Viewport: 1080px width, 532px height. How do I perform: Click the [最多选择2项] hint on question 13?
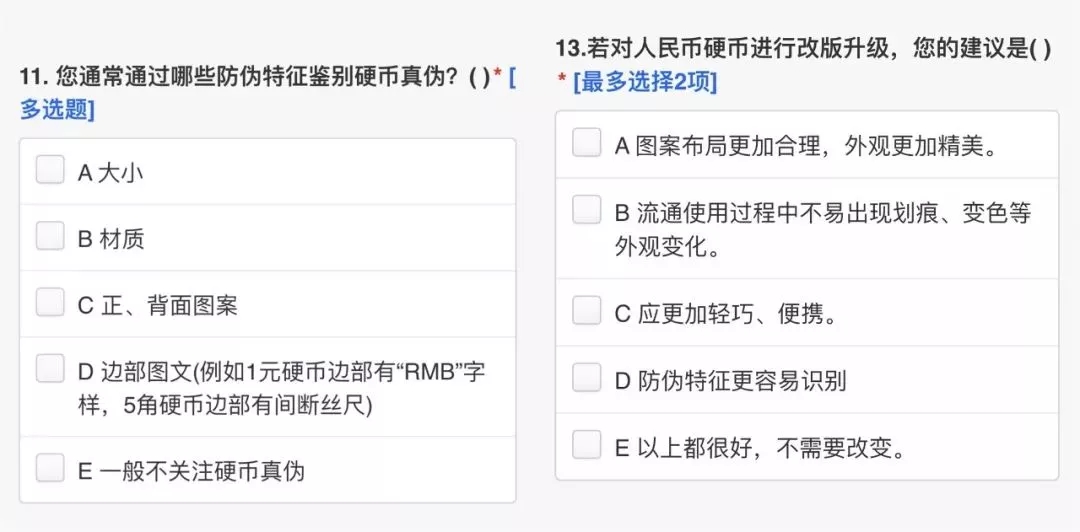click(645, 83)
